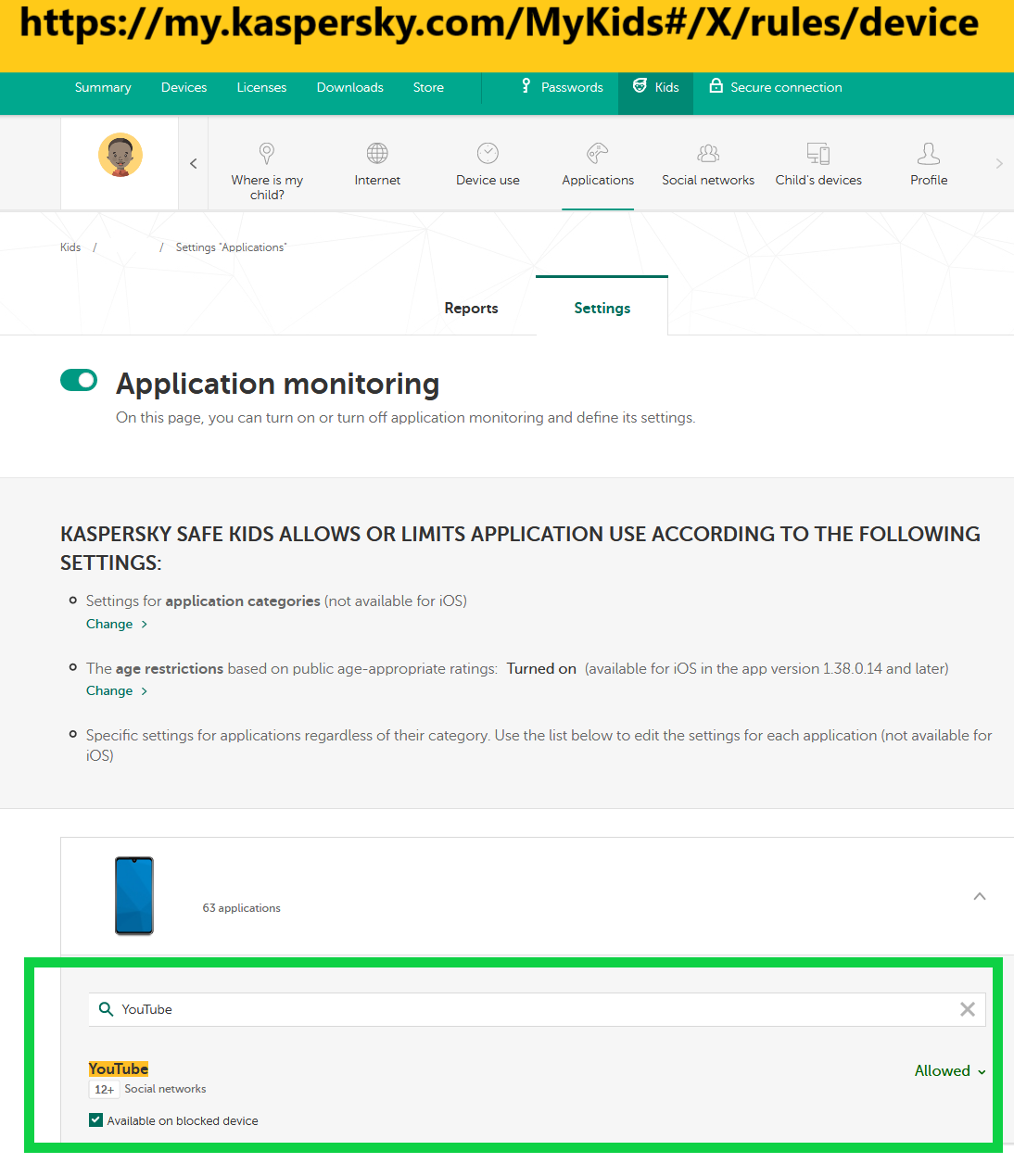Uncheck Available on blocked device

click(95, 1119)
